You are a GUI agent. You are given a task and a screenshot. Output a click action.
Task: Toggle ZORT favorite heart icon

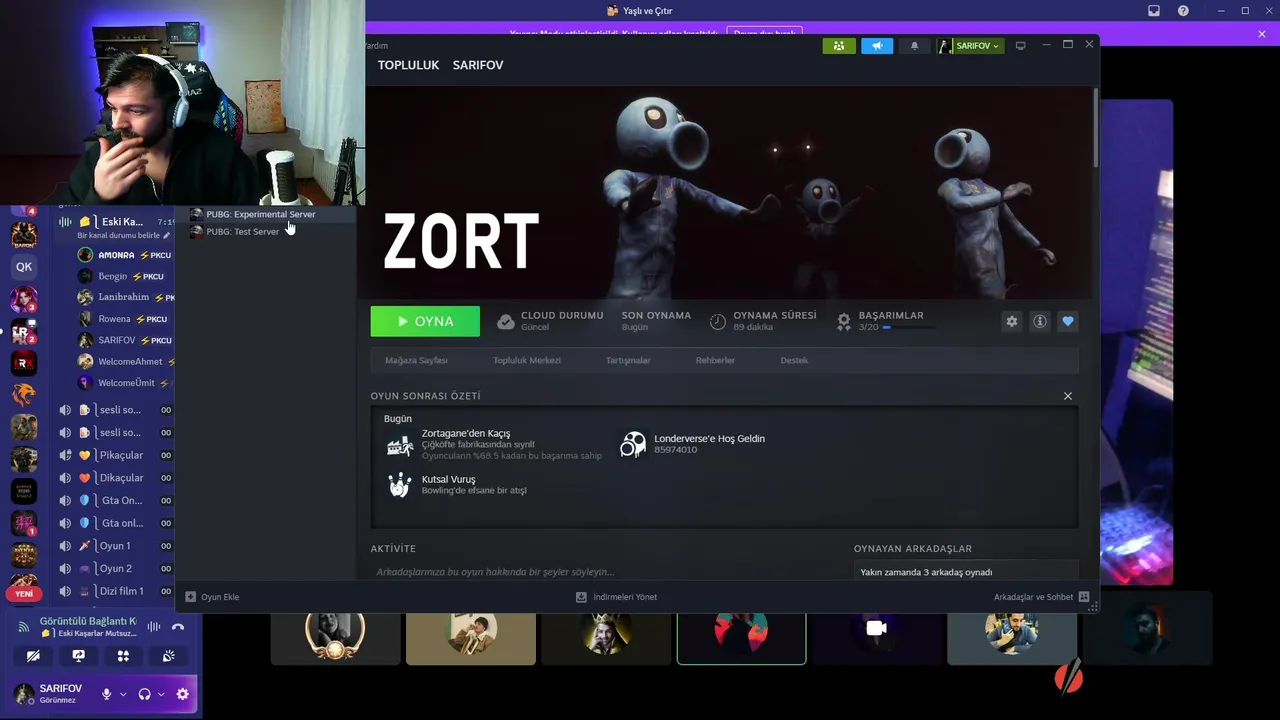[1068, 321]
